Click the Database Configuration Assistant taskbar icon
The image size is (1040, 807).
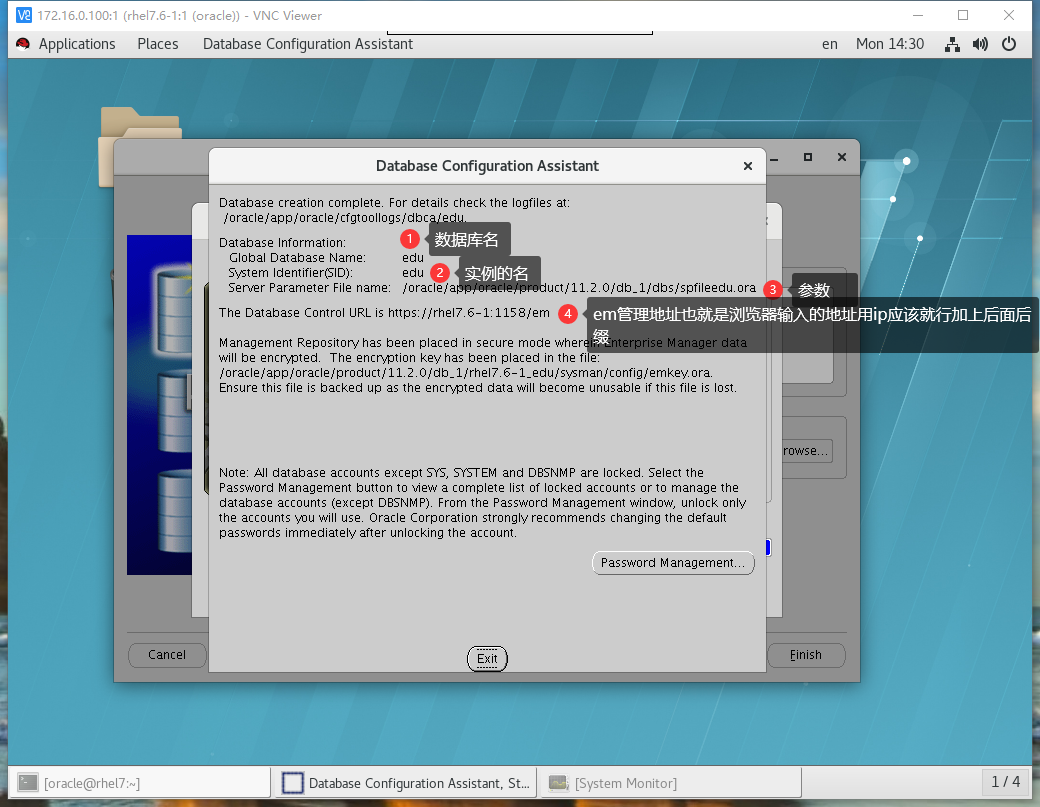coord(292,782)
